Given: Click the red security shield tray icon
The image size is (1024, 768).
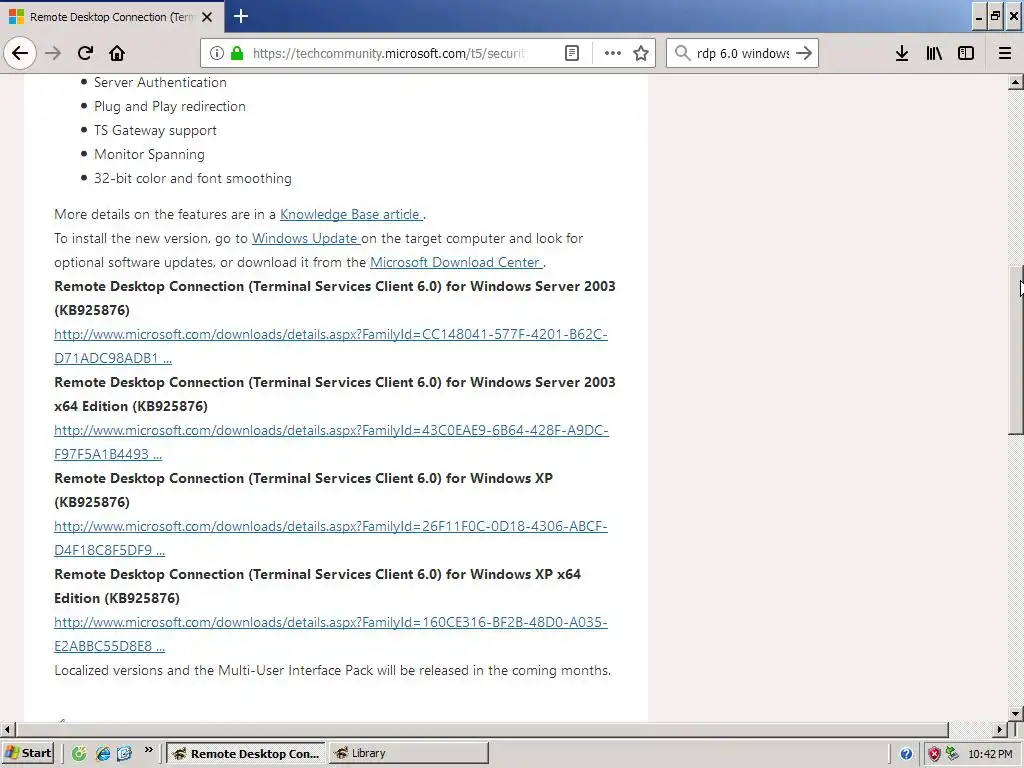Looking at the screenshot, I should [x=934, y=754].
